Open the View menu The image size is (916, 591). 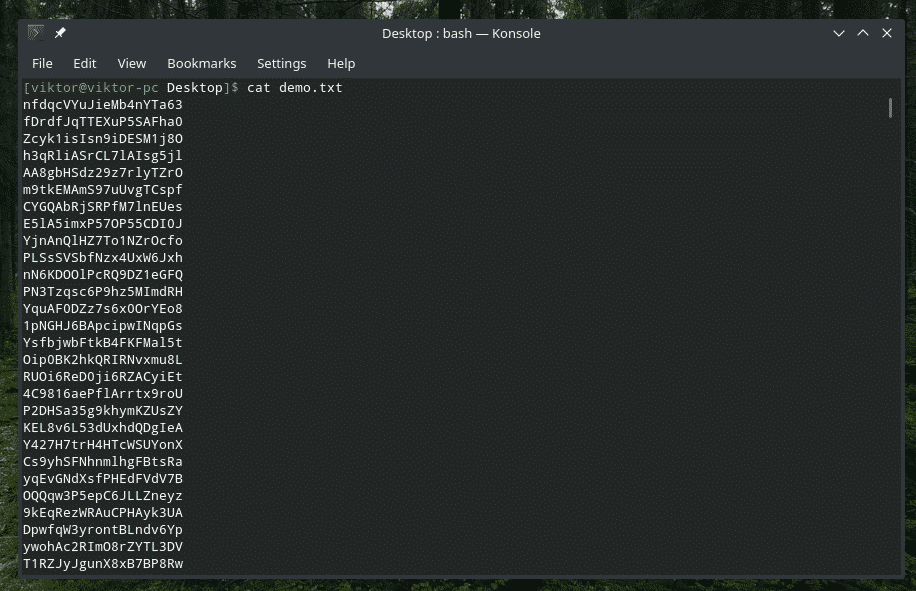coord(131,63)
